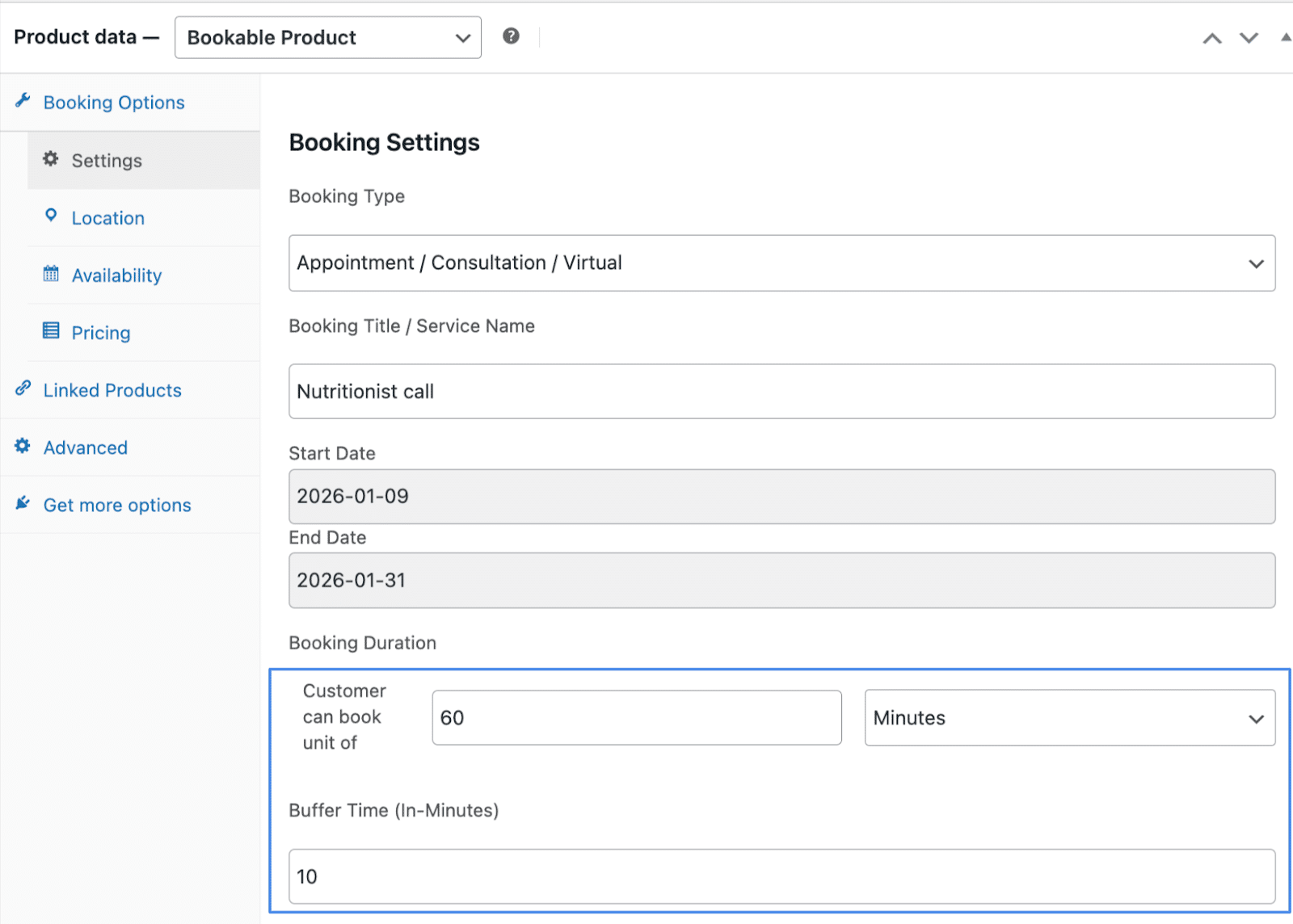Screen dimensions: 1293x924
Task: Click the Settings gear icon
Action: [x=51, y=159]
